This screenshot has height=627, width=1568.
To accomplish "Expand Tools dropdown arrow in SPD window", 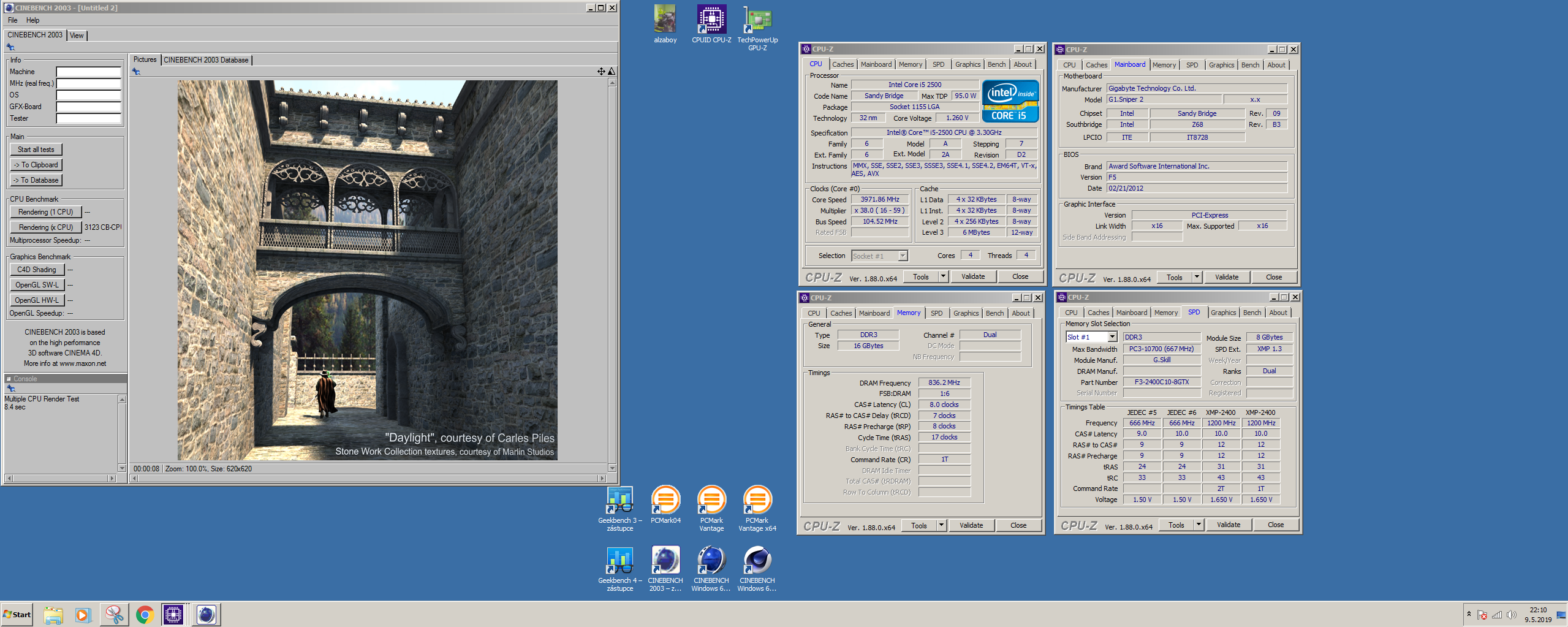I will [x=1199, y=525].
